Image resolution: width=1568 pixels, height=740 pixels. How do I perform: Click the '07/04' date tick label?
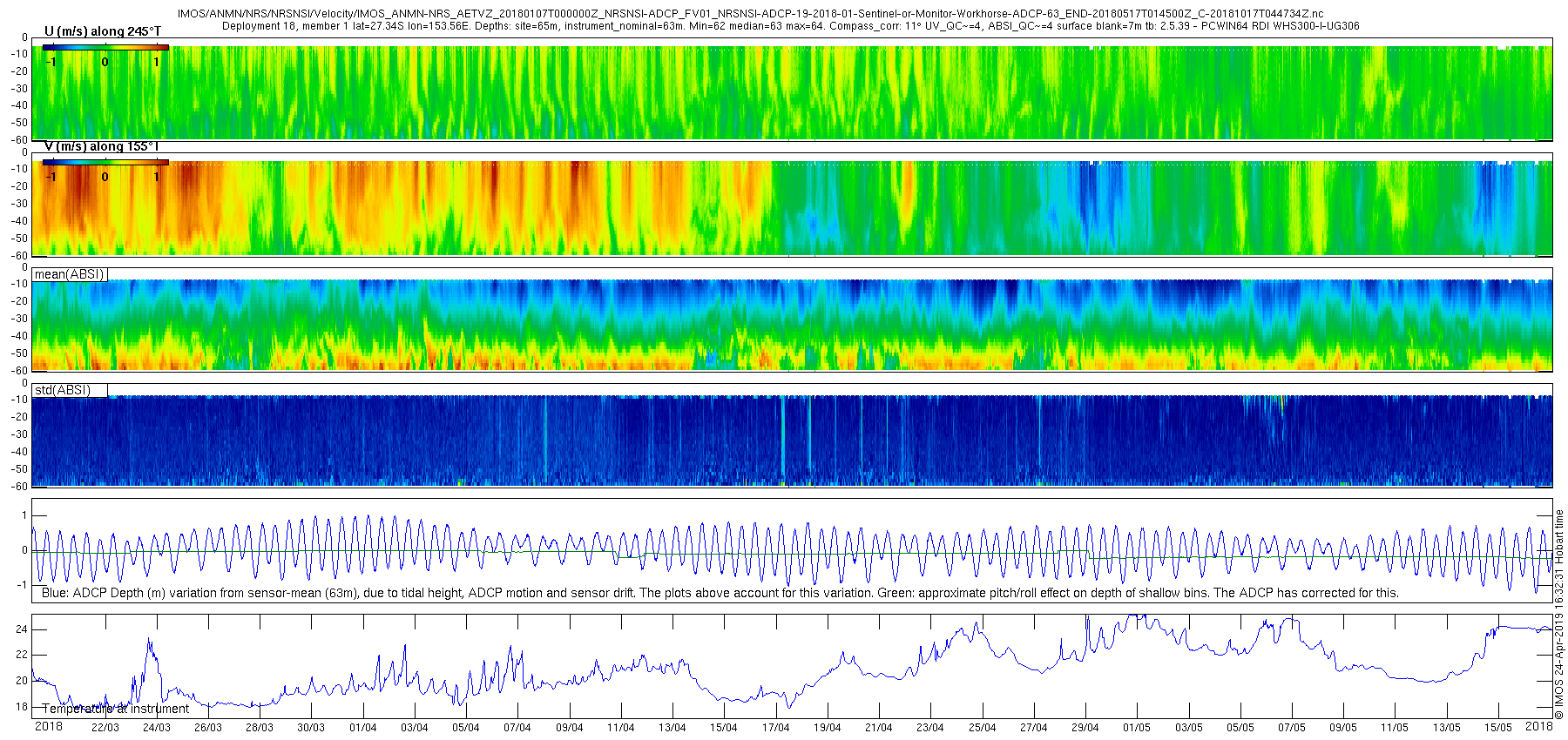(517, 728)
